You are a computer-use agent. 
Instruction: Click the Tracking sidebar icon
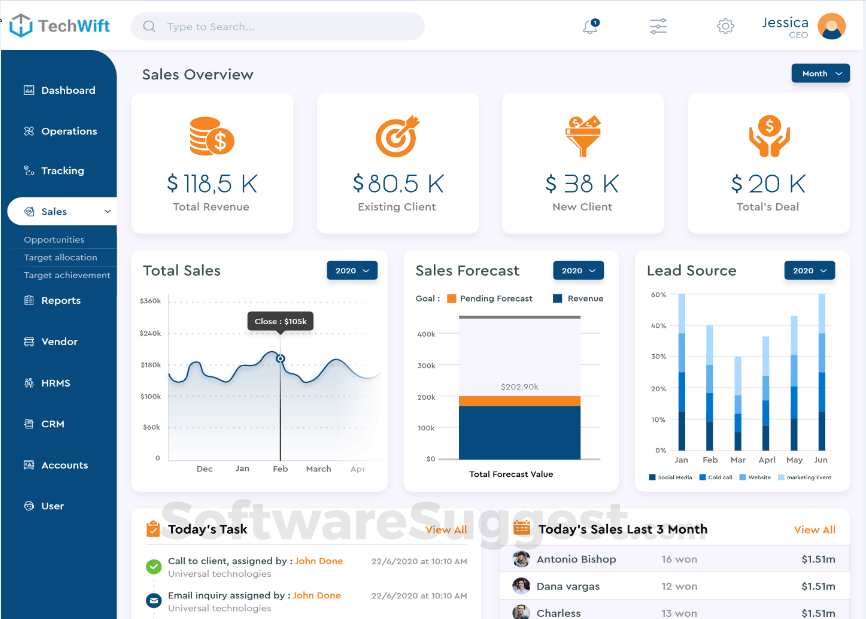click(x=29, y=171)
